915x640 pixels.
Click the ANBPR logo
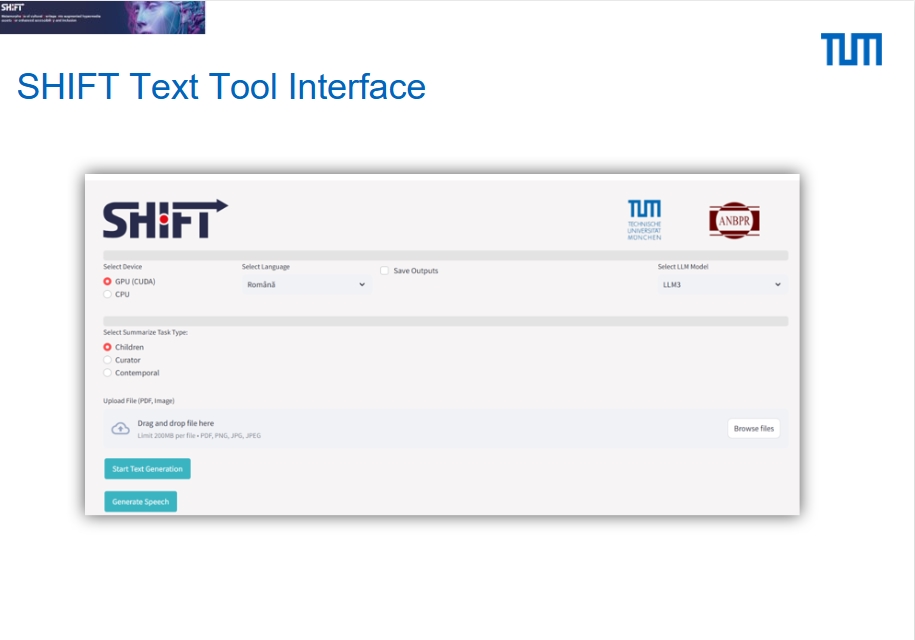[x=734, y=221]
